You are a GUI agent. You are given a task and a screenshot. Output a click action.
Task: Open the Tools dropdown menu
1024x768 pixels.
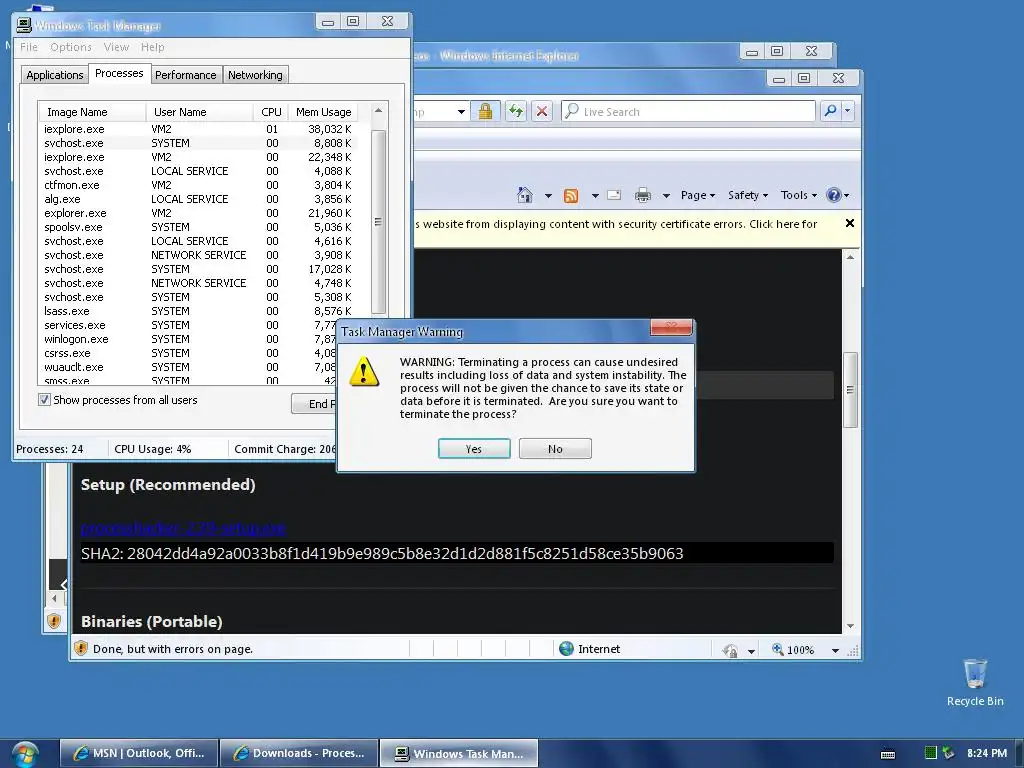tap(799, 195)
